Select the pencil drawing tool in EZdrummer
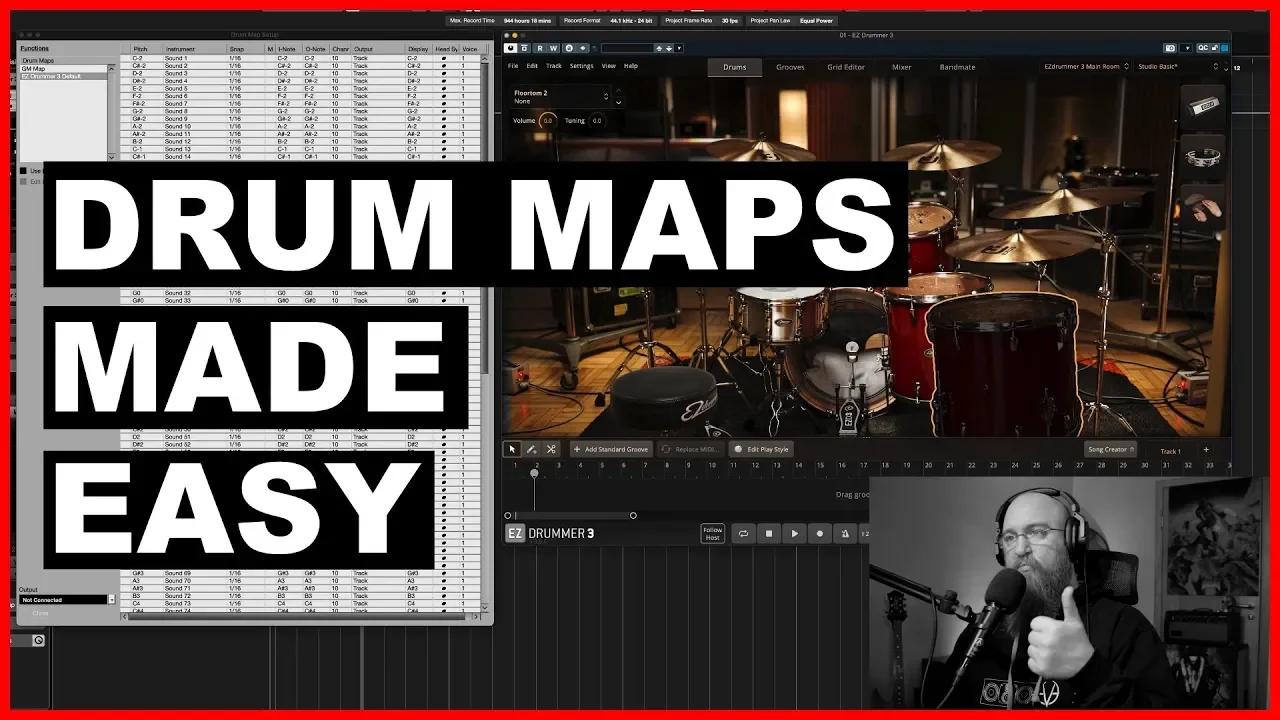 [531, 449]
